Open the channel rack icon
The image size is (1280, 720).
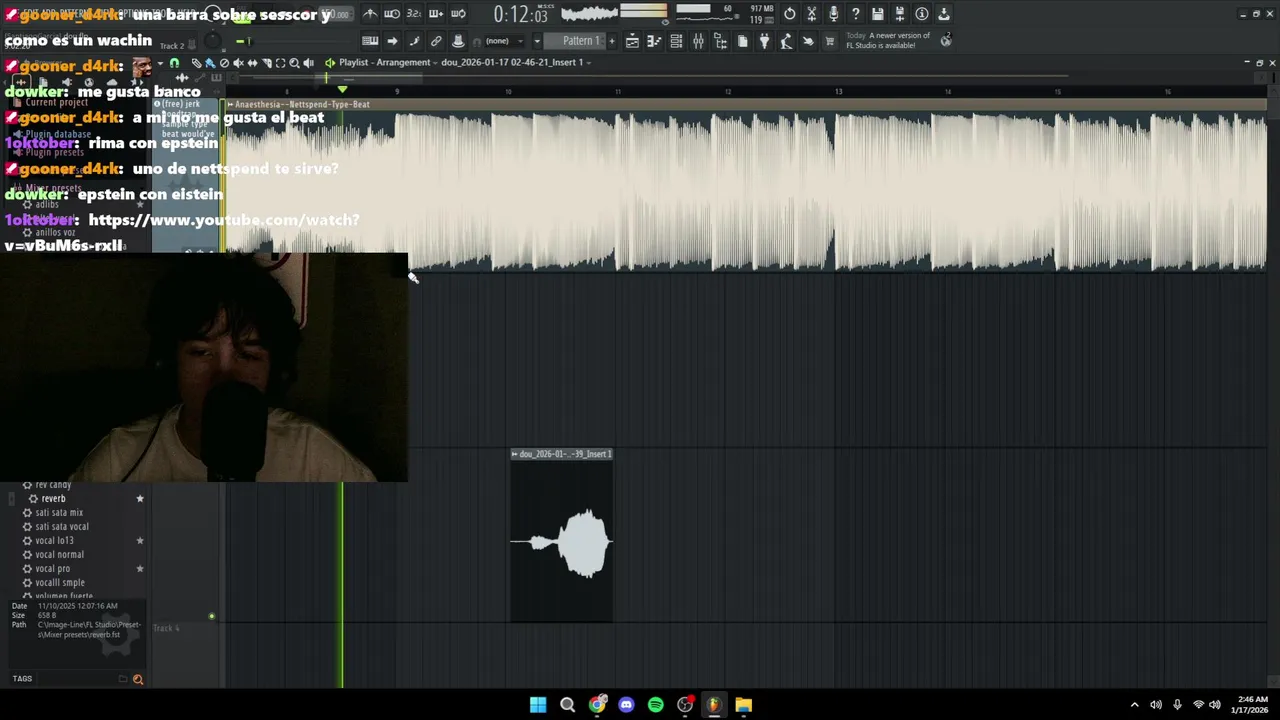[676, 41]
